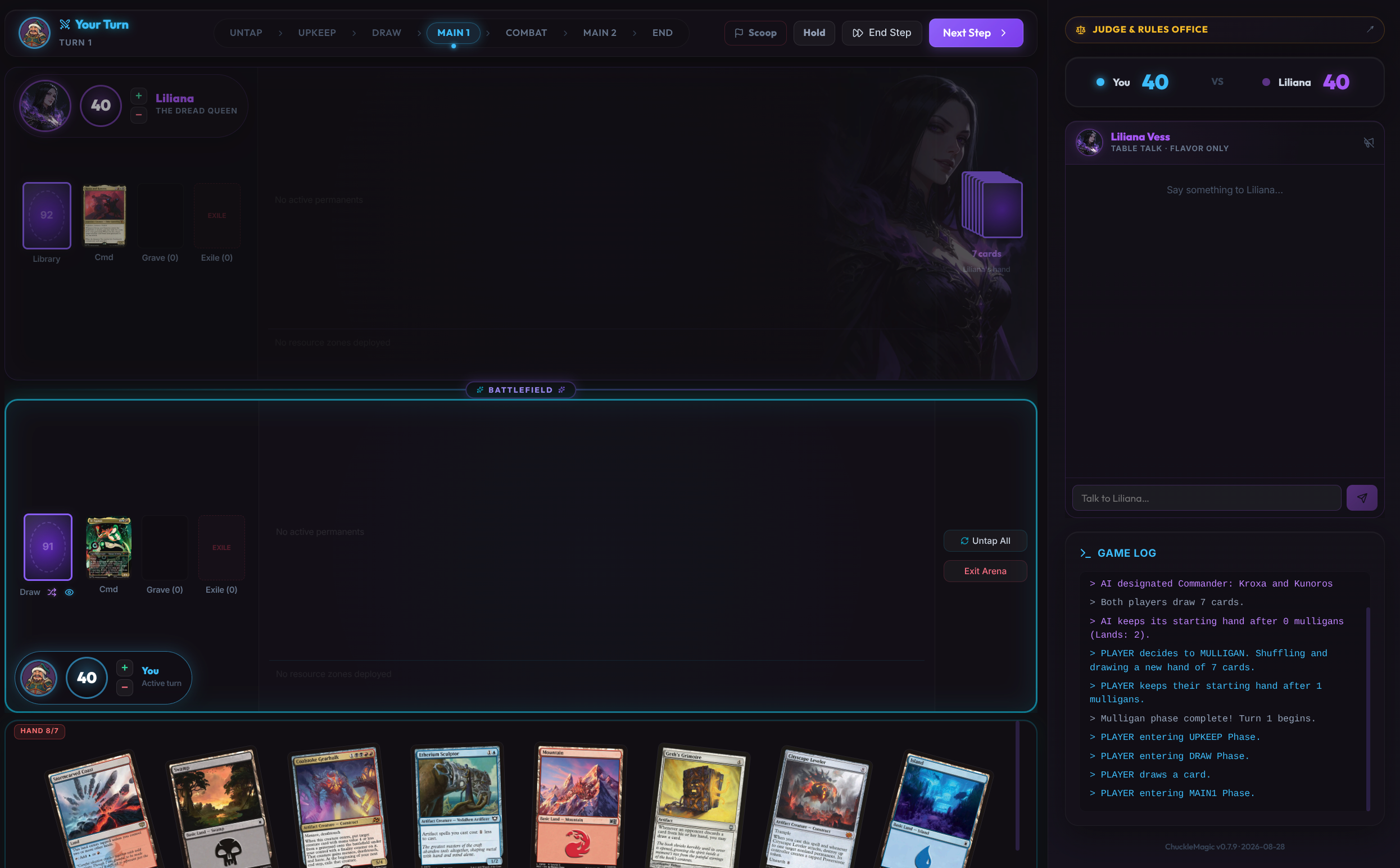Click the "You 40" scoreboard entry
1400x868 pixels.
[1132, 82]
